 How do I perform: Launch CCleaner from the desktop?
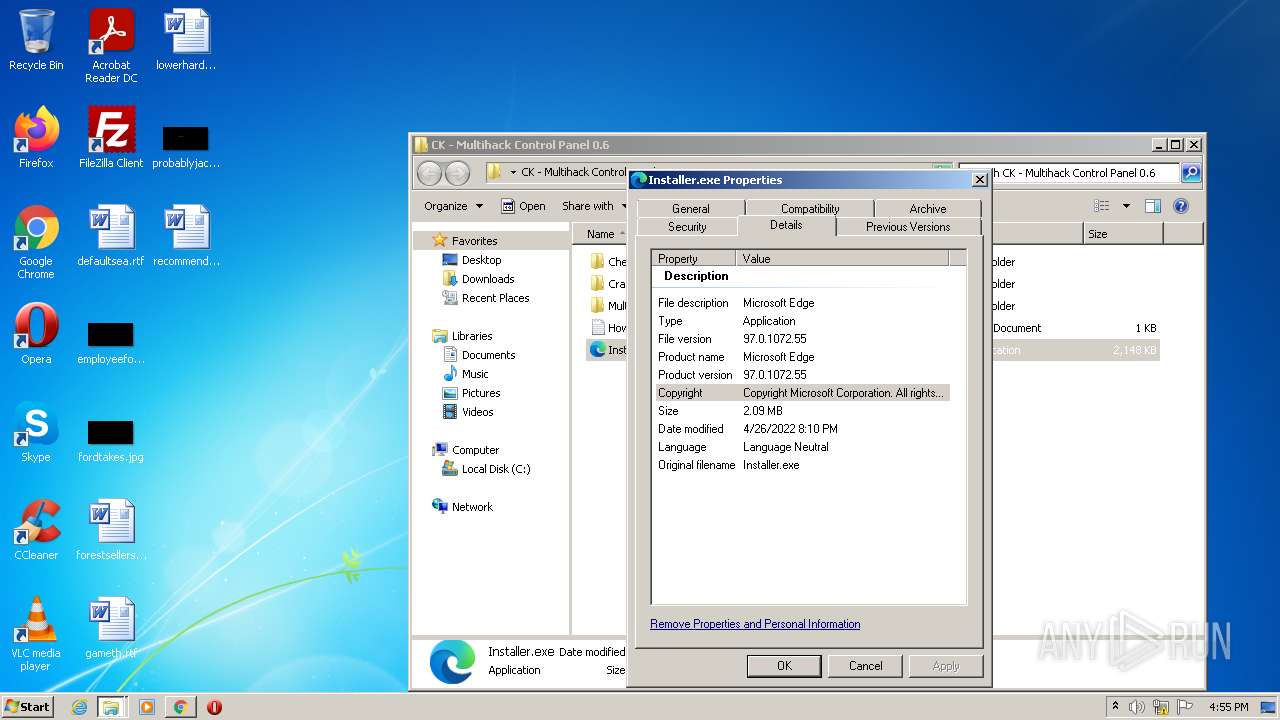[x=36, y=530]
